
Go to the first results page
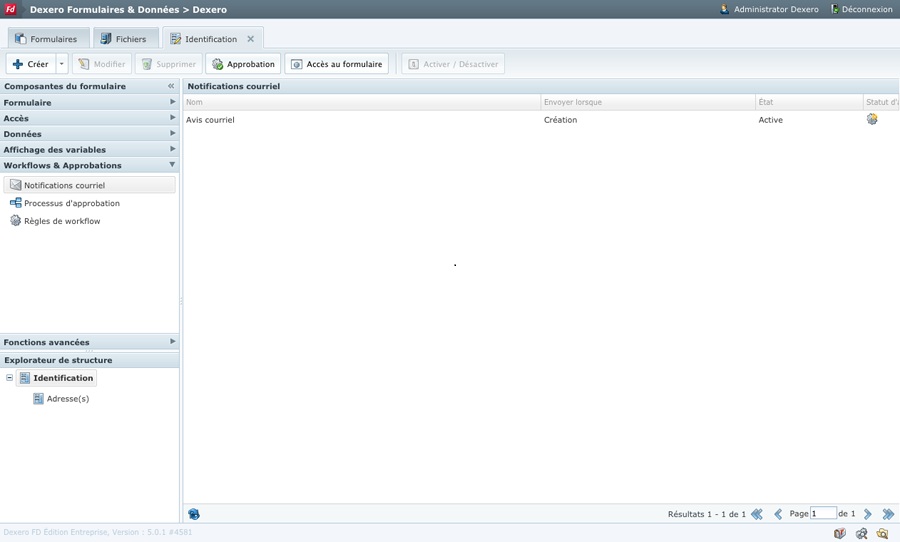click(757, 514)
